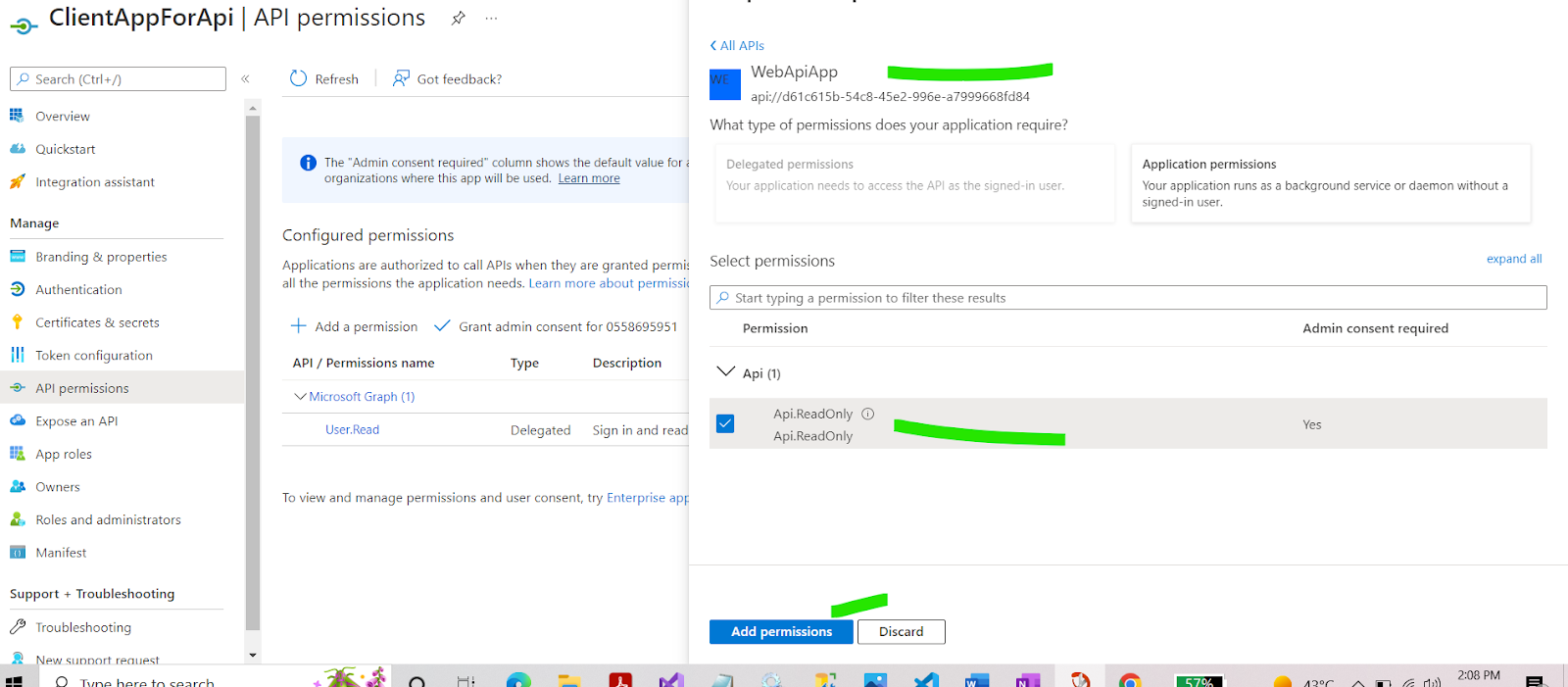
Task: Click Discard button
Action: 901,632
